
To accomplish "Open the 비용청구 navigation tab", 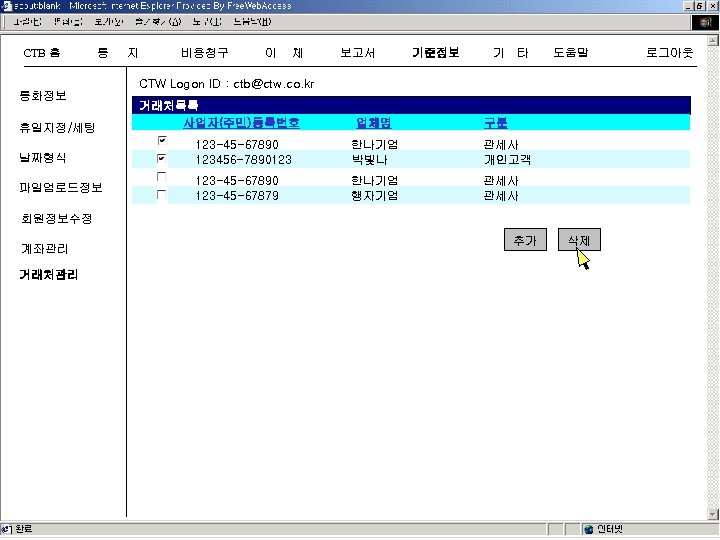I will (x=205, y=53).
